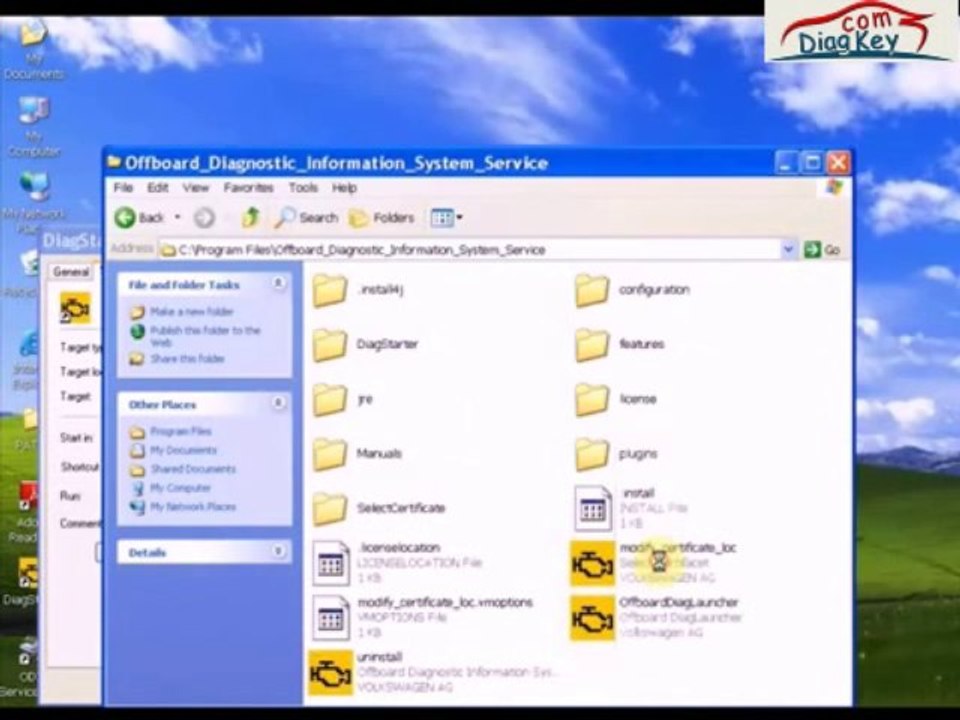Click the DiagStarter engine icon in Properties dialog
This screenshot has width=960, height=720.
pos(75,307)
